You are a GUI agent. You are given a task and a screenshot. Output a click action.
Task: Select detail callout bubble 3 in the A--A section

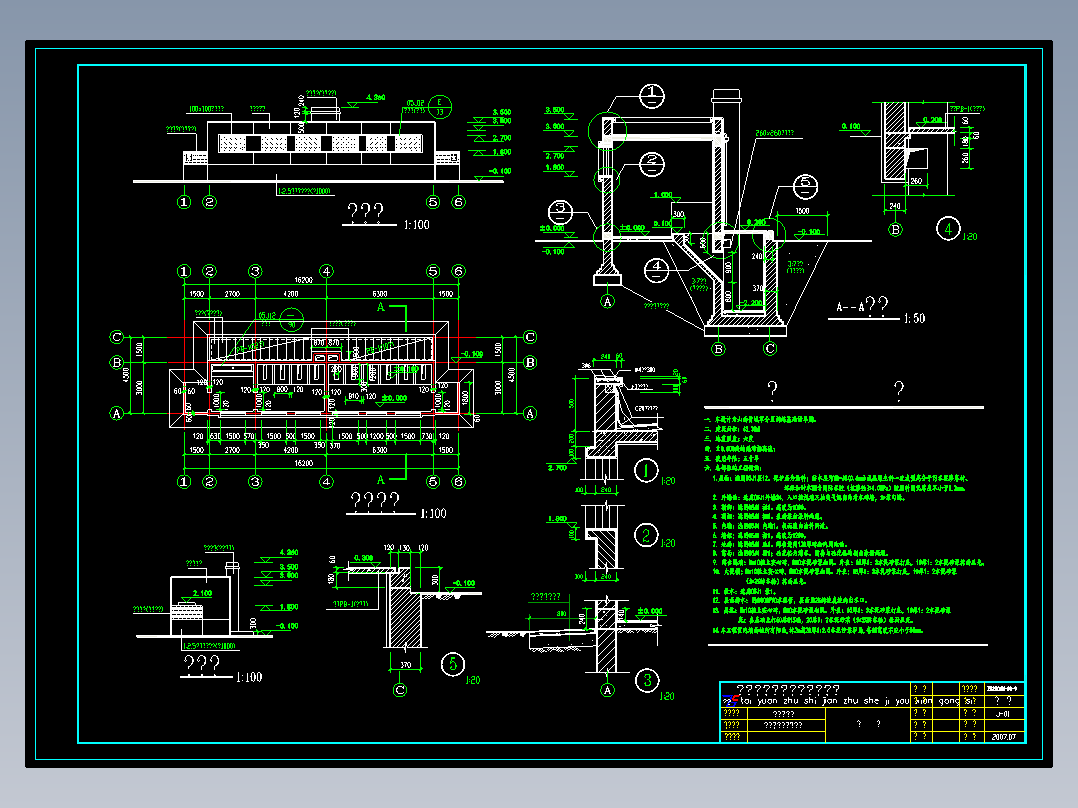(x=560, y=211)
